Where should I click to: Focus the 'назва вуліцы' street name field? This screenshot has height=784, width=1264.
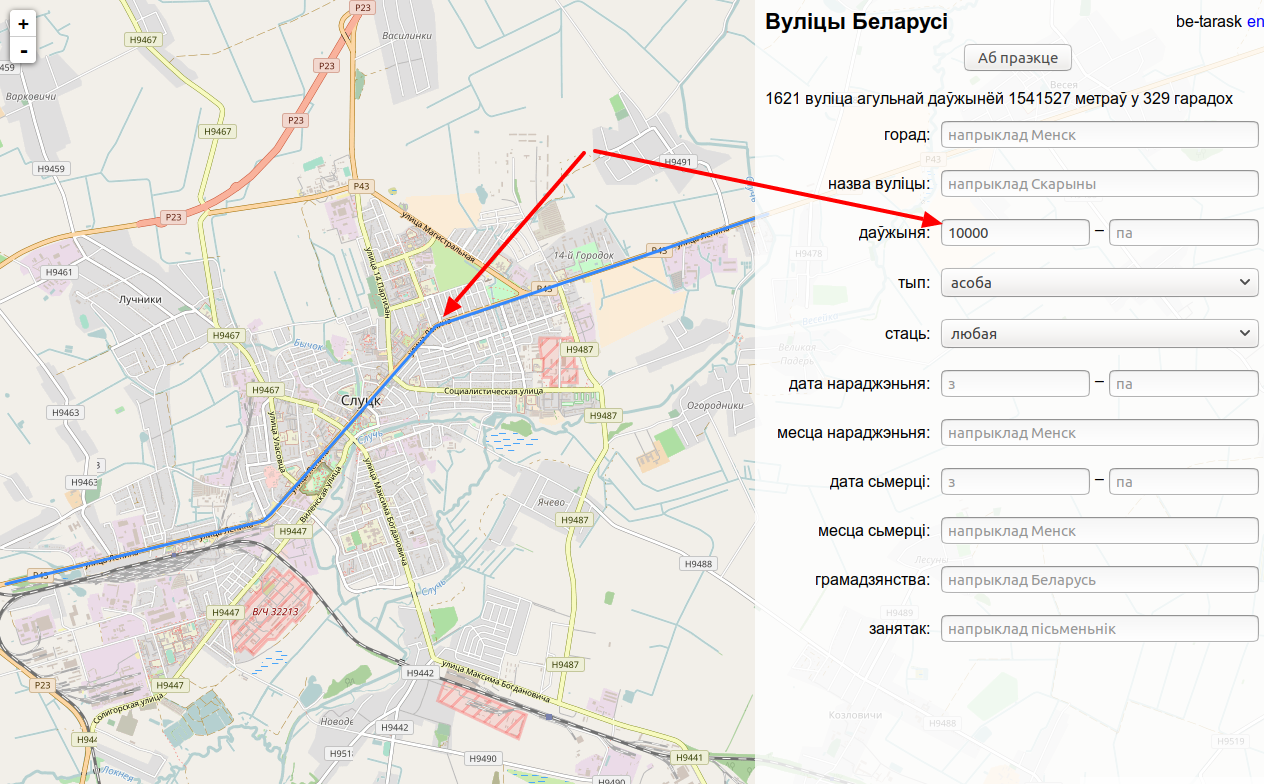point(1099,184)
